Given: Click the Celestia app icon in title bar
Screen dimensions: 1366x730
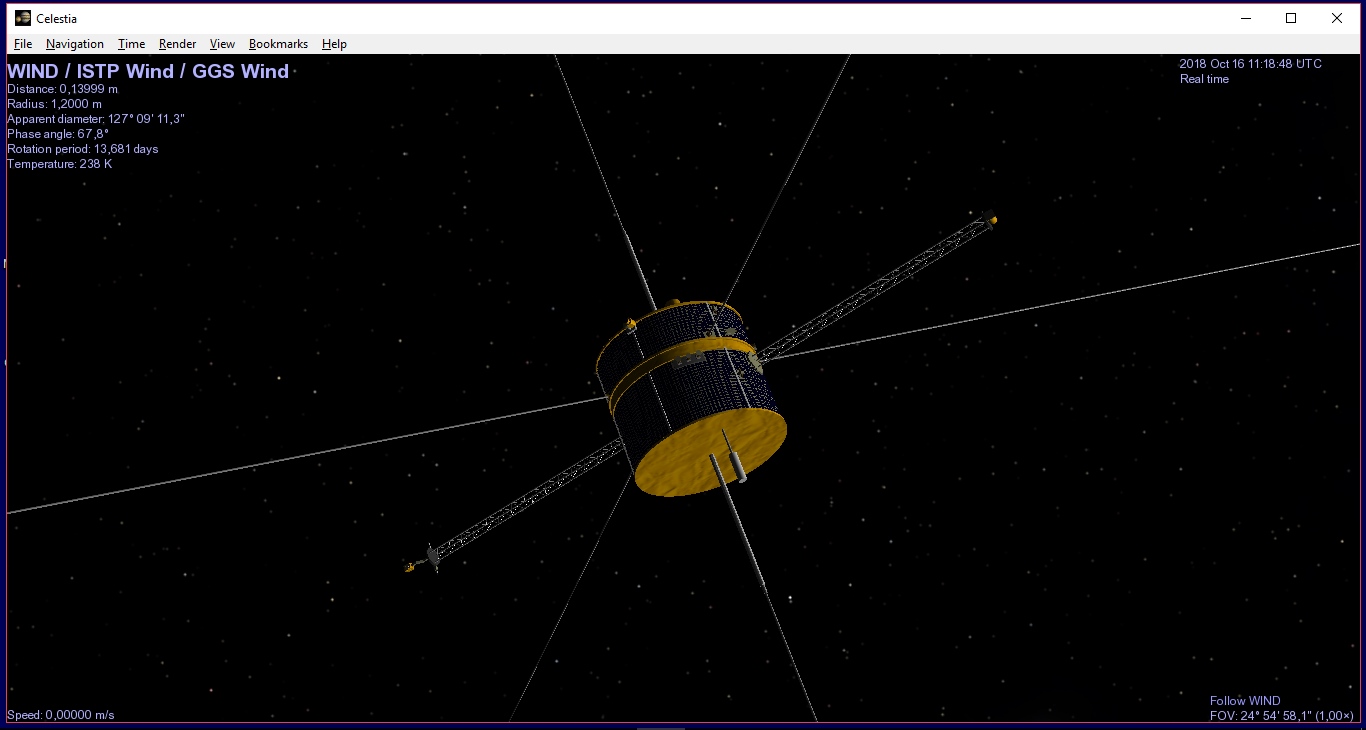Looking at the screenshot, I should (22, 18).
